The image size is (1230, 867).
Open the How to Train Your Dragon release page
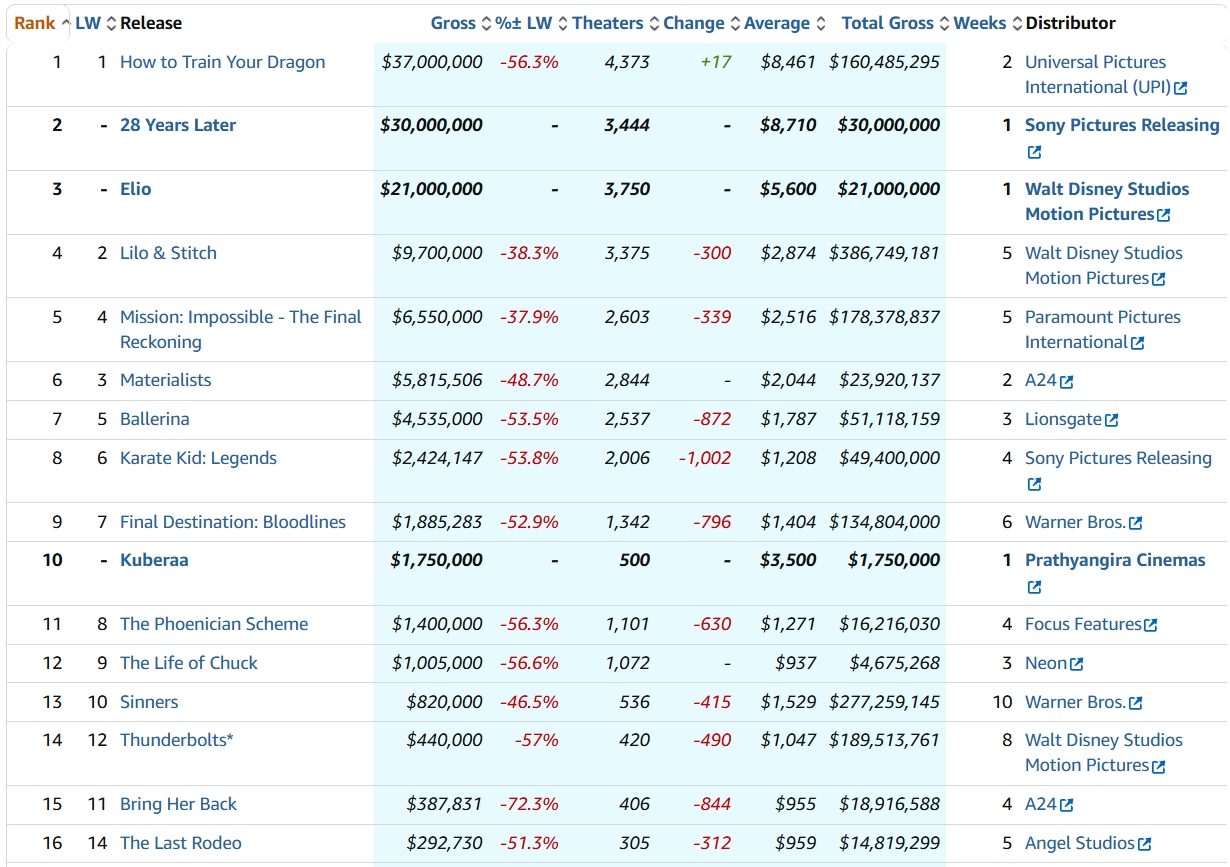223,62
